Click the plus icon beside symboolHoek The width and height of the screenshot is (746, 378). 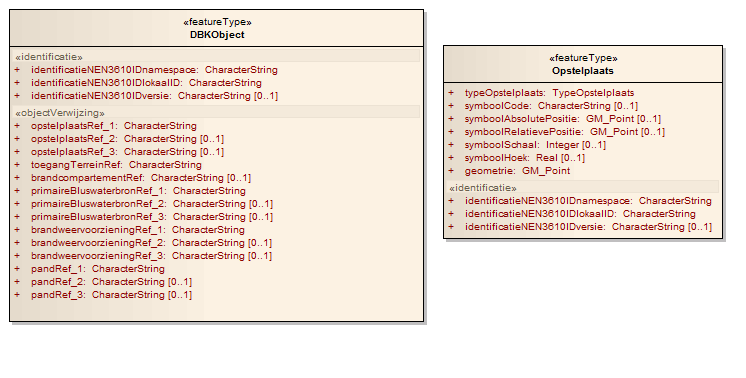pyautogui.click(x=451, y=158)
